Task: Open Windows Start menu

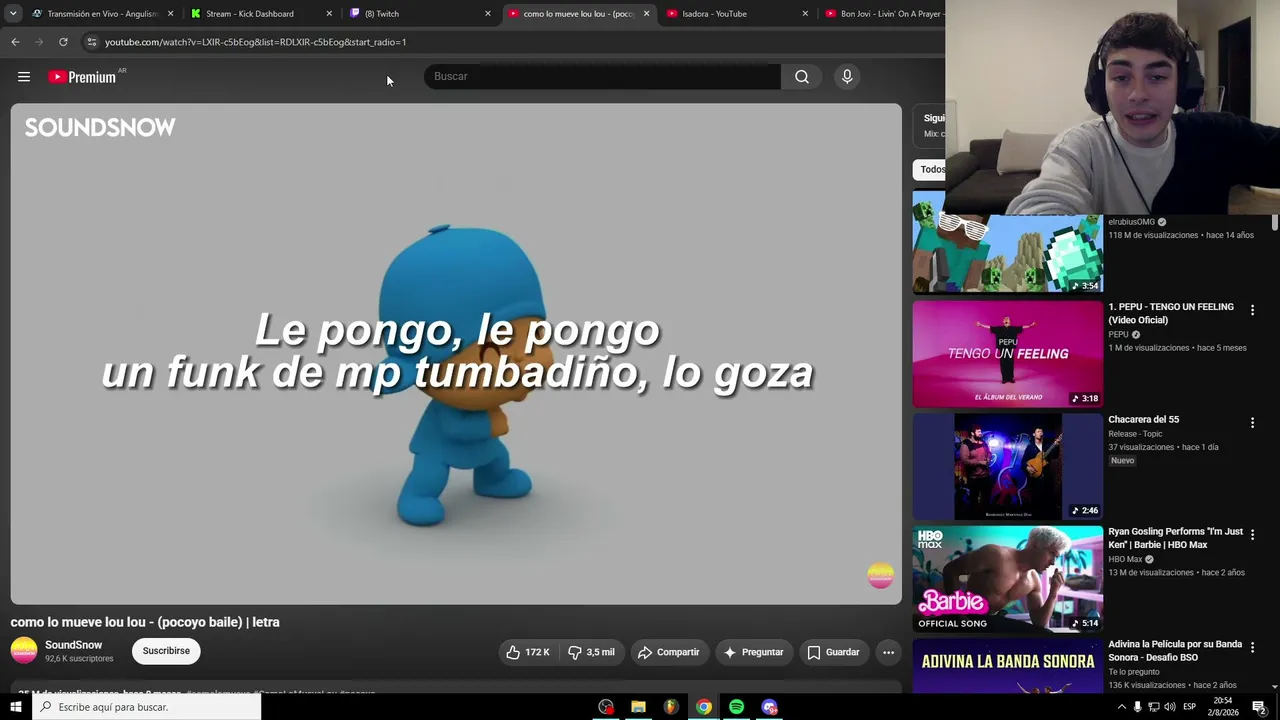Action: point(15,707)
